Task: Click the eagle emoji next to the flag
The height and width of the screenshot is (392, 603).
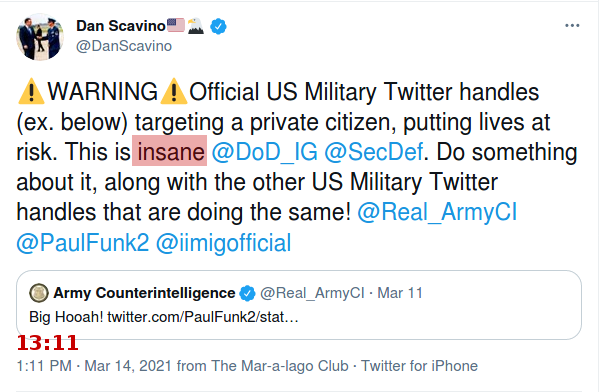Action: pos(196,26)
